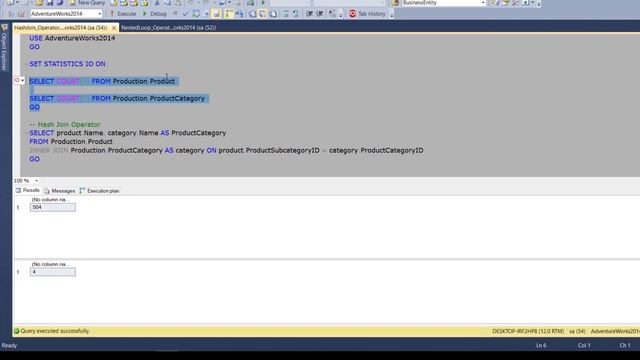This screenshot has height=360, width=640.
Task: Click 'FROM Production.Product' line in join query
Action: [x=71, y=142]
